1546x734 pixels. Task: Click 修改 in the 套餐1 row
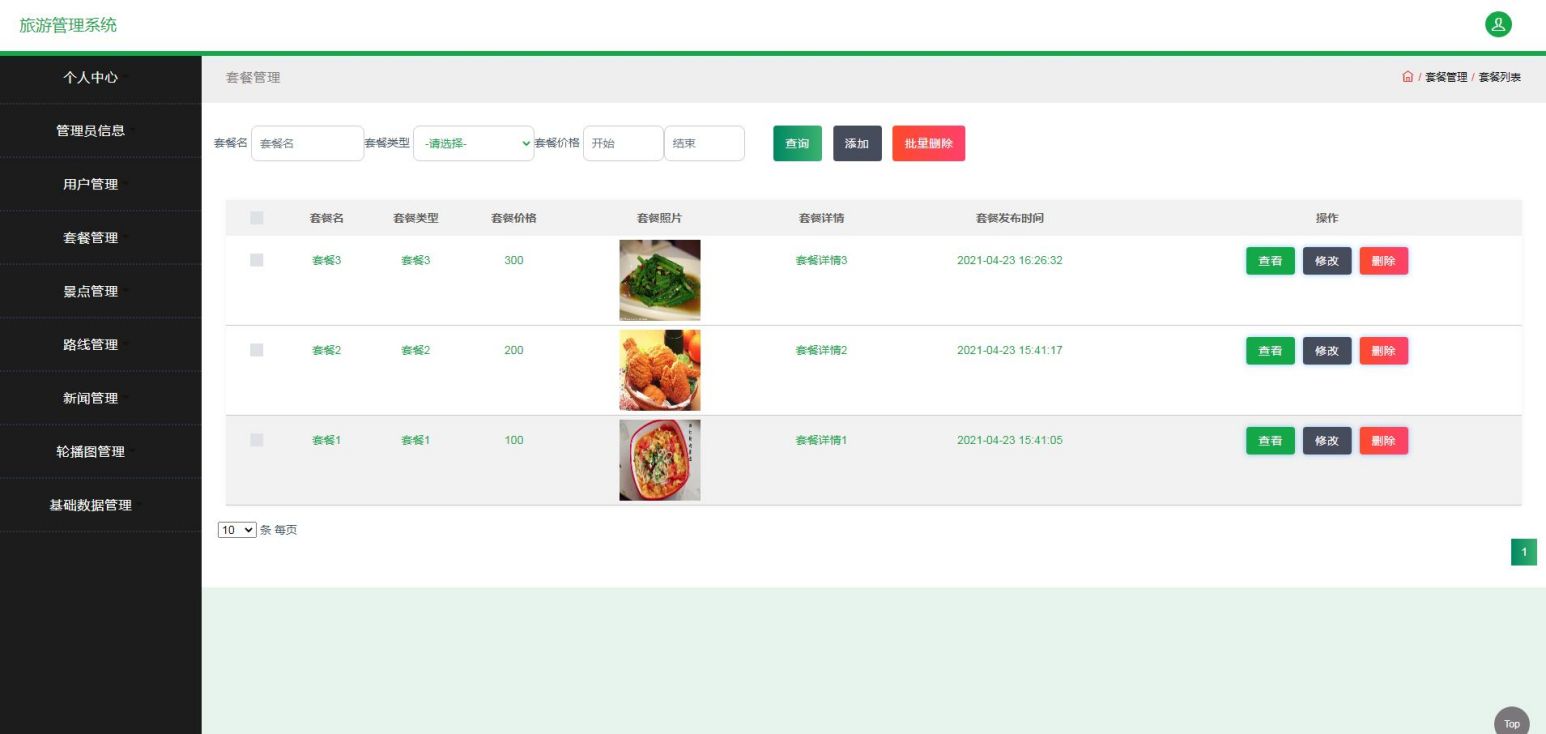(x=1327, y=441)
